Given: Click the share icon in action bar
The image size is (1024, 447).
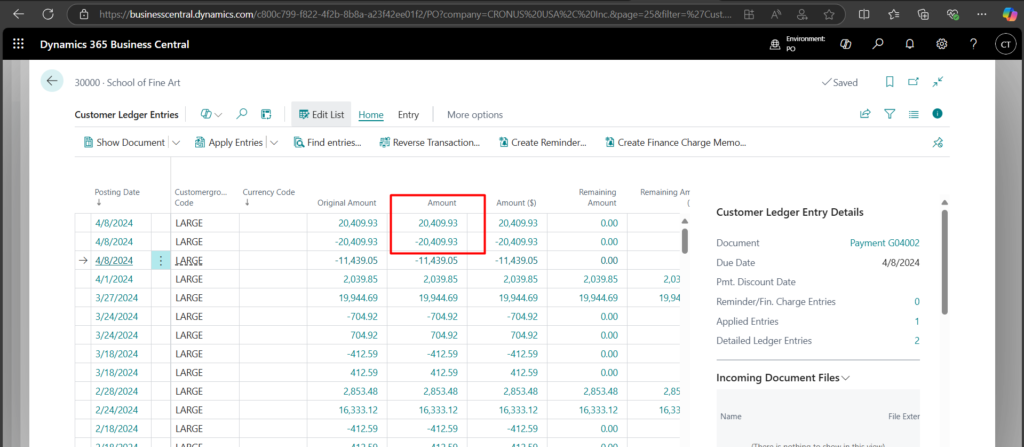Looking at the screenshot, I should pyautogui.click(x=865, y=115).
